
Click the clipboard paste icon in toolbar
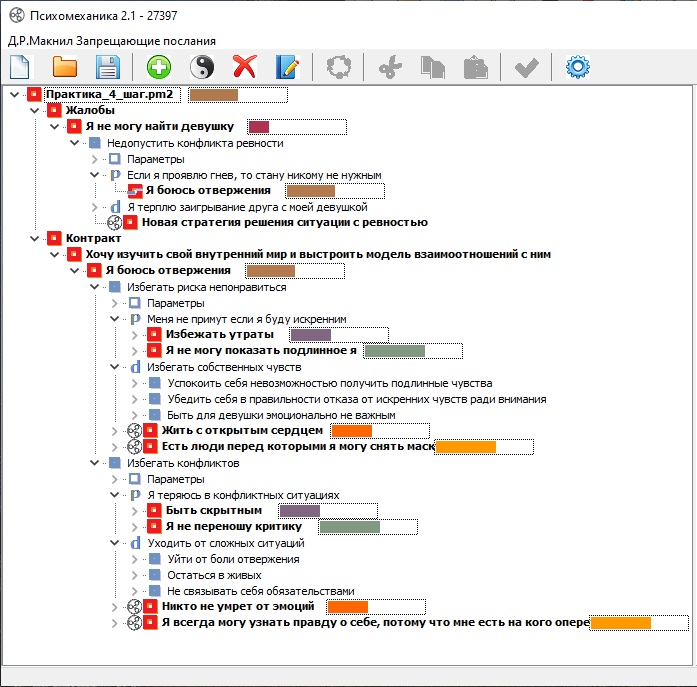click(x=475, y=68)
